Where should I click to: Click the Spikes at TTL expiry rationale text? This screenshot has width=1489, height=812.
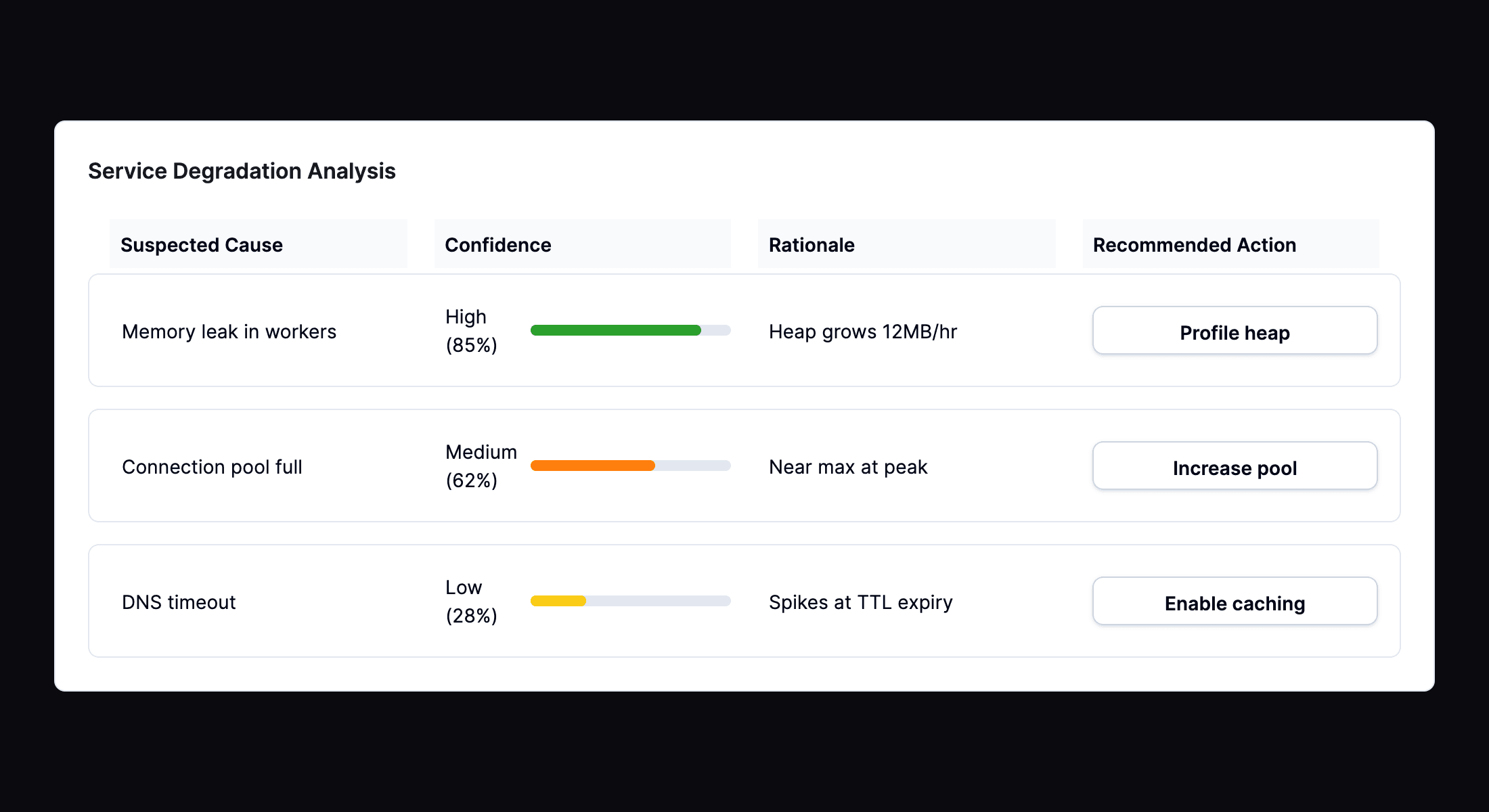[x=860, y=602]
